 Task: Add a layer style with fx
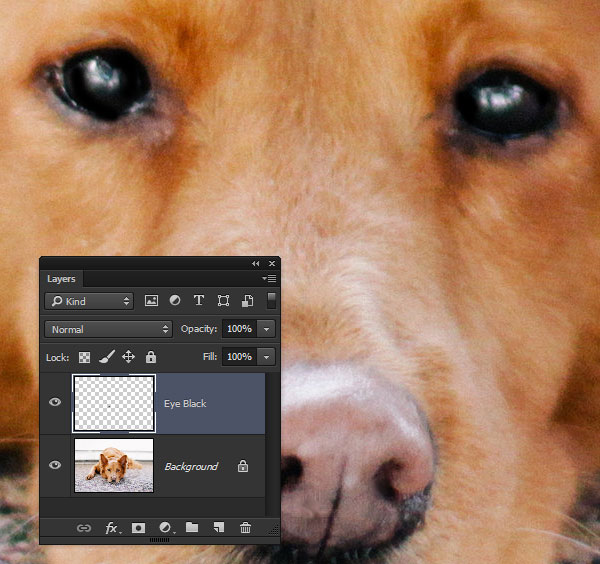[x=112, y=528]
